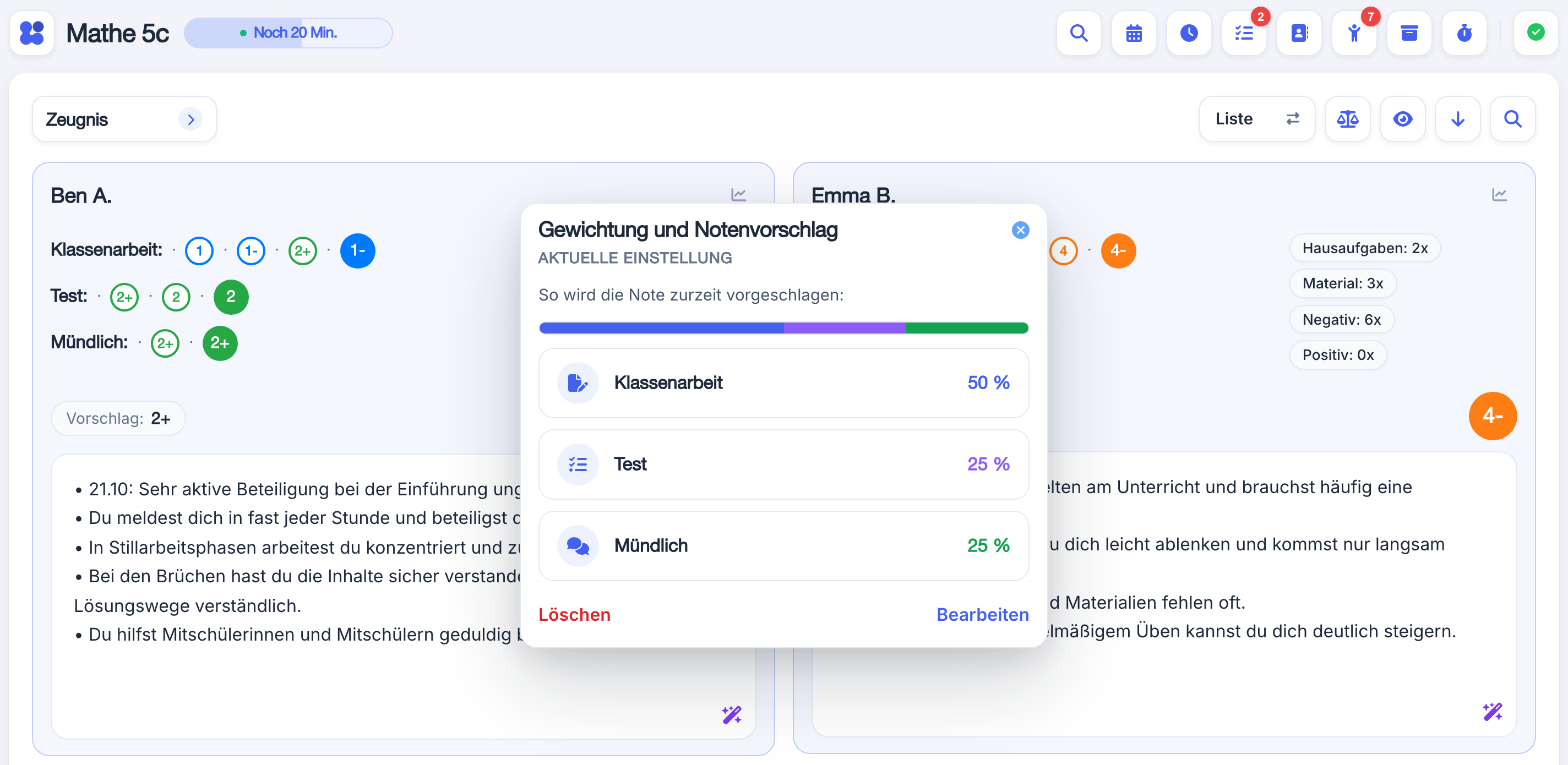Viewport: 1568px width, 765px height.
Task: Select the Test 25 % row
Action: (783, 465)
